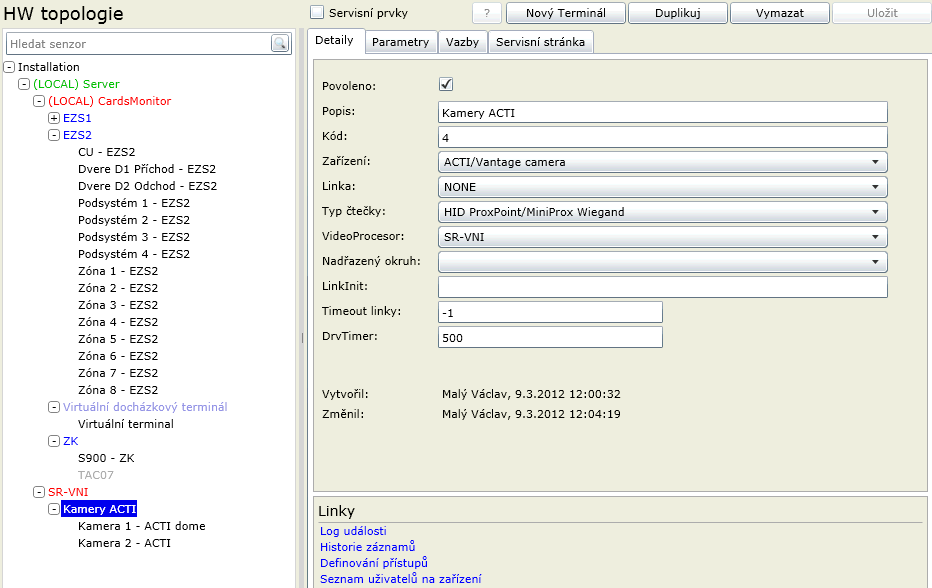Viewport: 932px width, 588px height.
Task: Select Kamera 2 - ACTI
Action: (x=124, y=543)
